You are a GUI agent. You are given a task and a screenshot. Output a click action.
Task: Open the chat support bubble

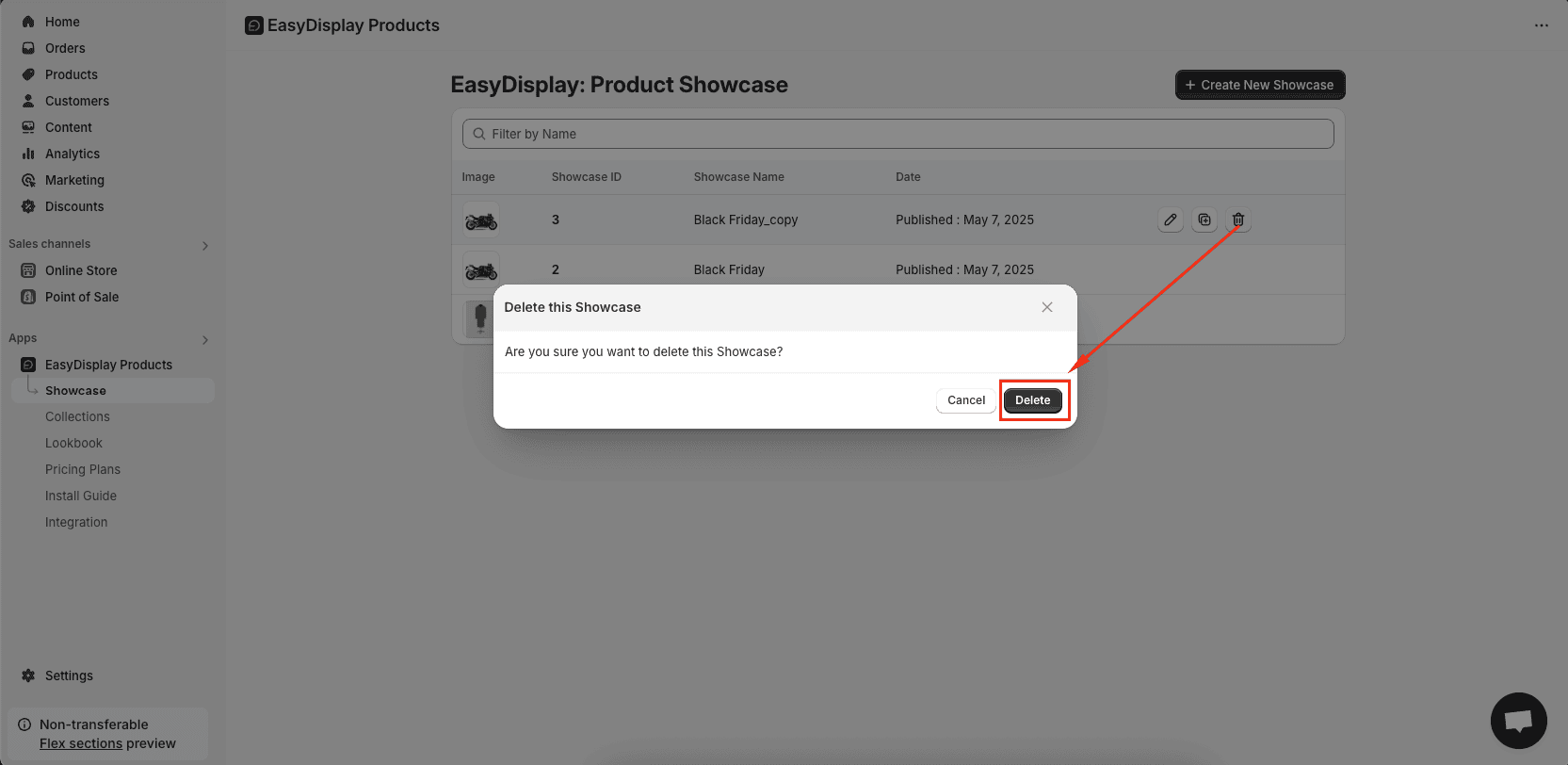(x=1518, y=721)
